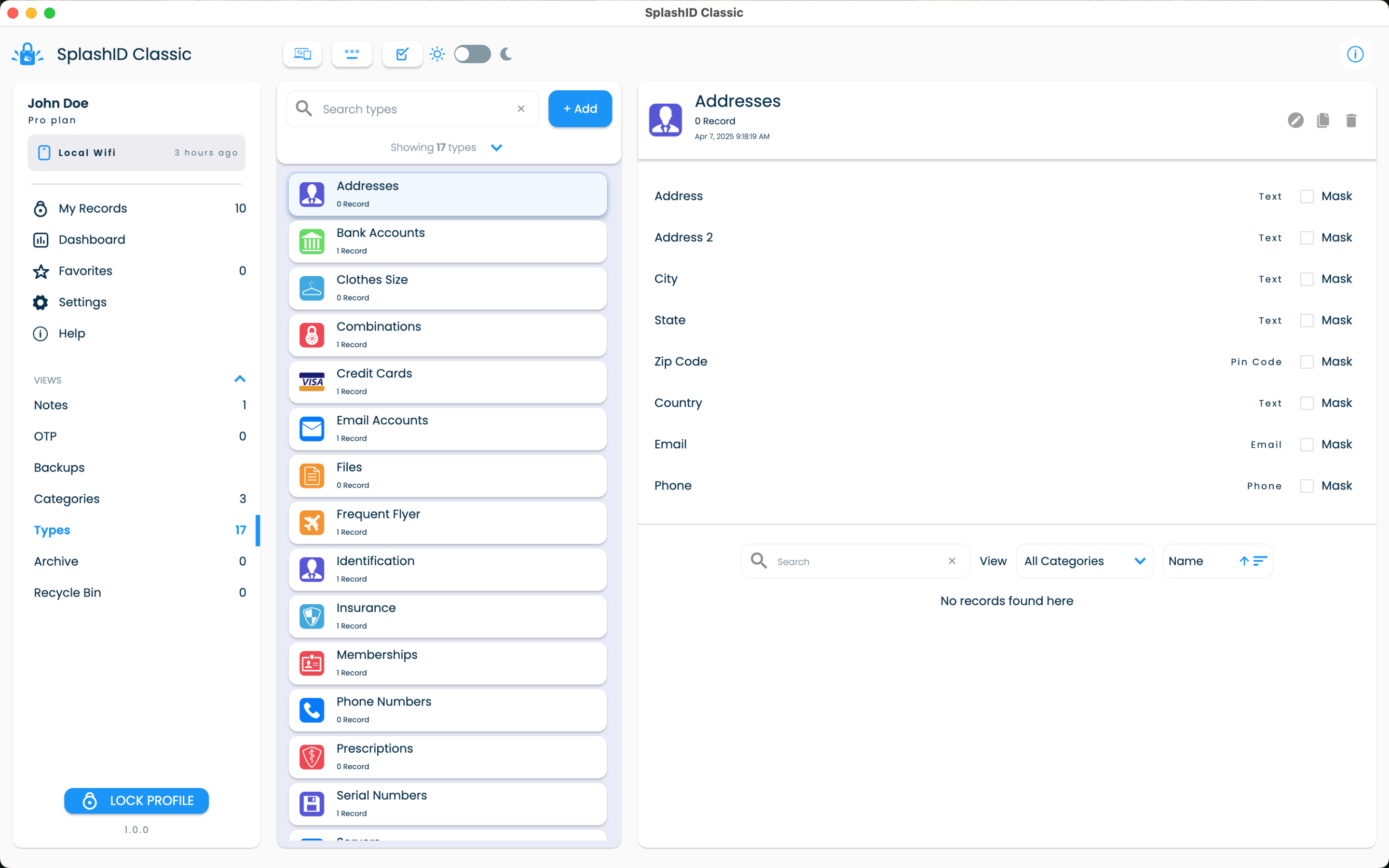Check Mask for the Country field
Image resolution: width=1389 pixels, height=868 pixels.
click(x=1307, y=403)
